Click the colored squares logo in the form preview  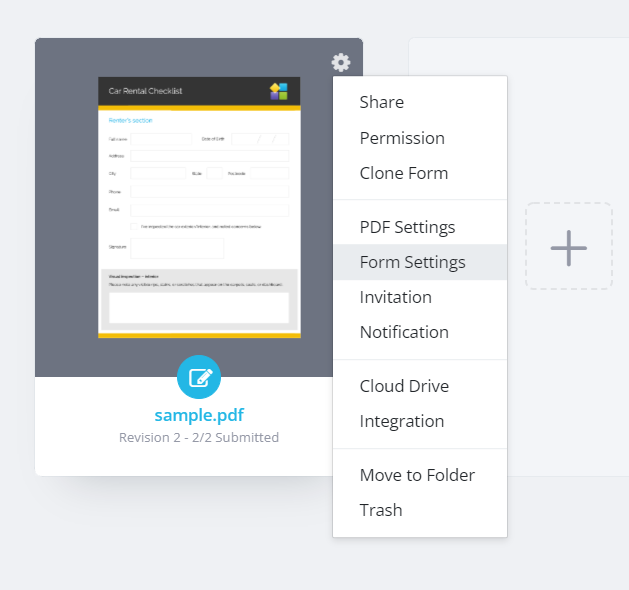tap(278, 91)
